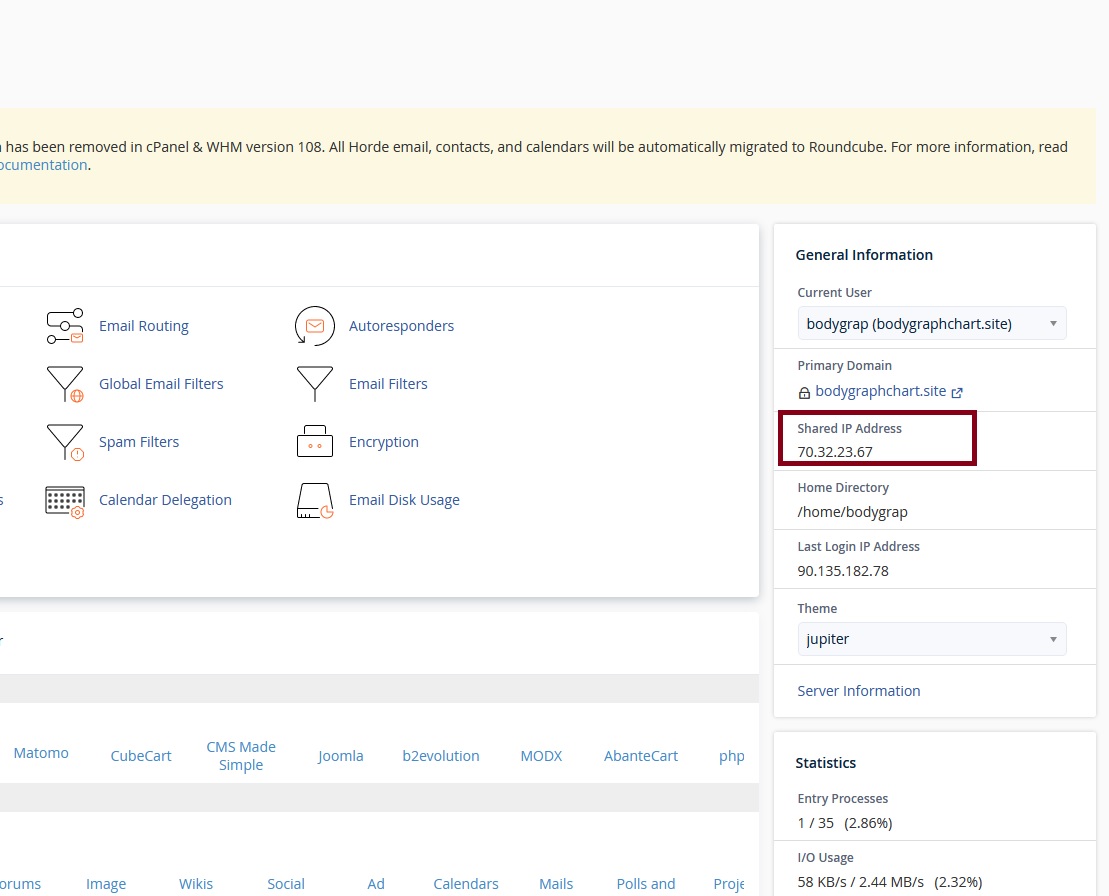Screen dimensions: 1109x896
Task: Select the Email Filters link
Action: [x=388, y=384]
